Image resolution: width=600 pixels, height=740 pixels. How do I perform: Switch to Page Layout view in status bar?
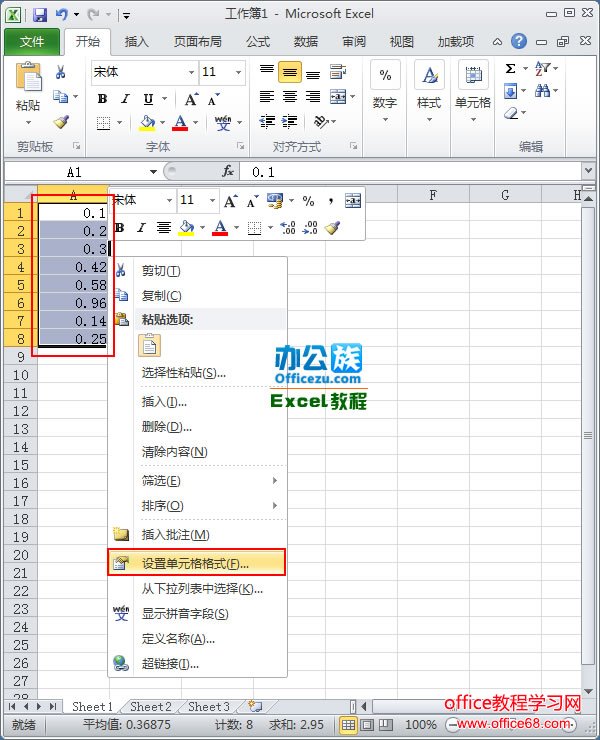367,724
